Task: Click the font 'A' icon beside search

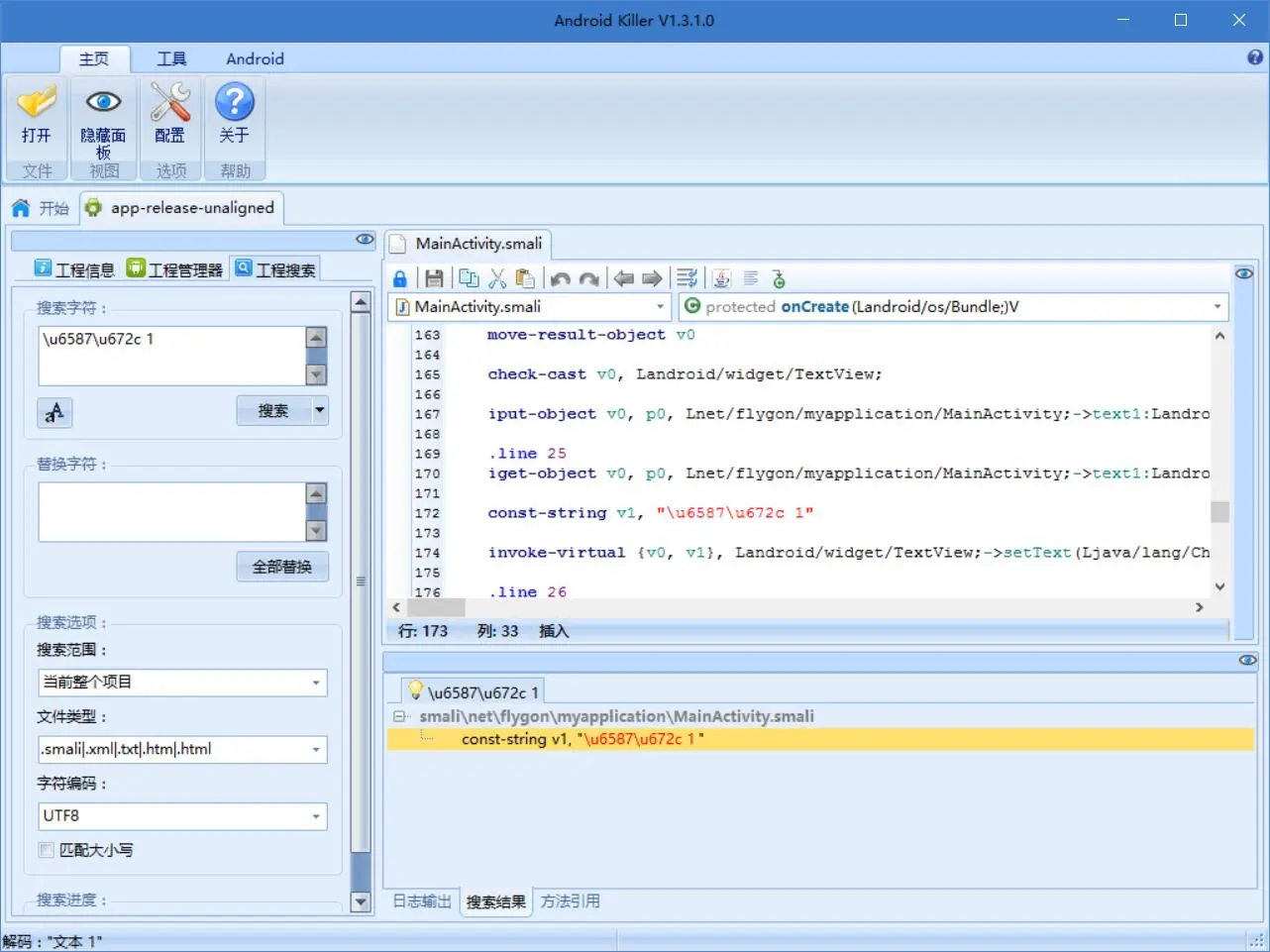Action: (54, 412)
